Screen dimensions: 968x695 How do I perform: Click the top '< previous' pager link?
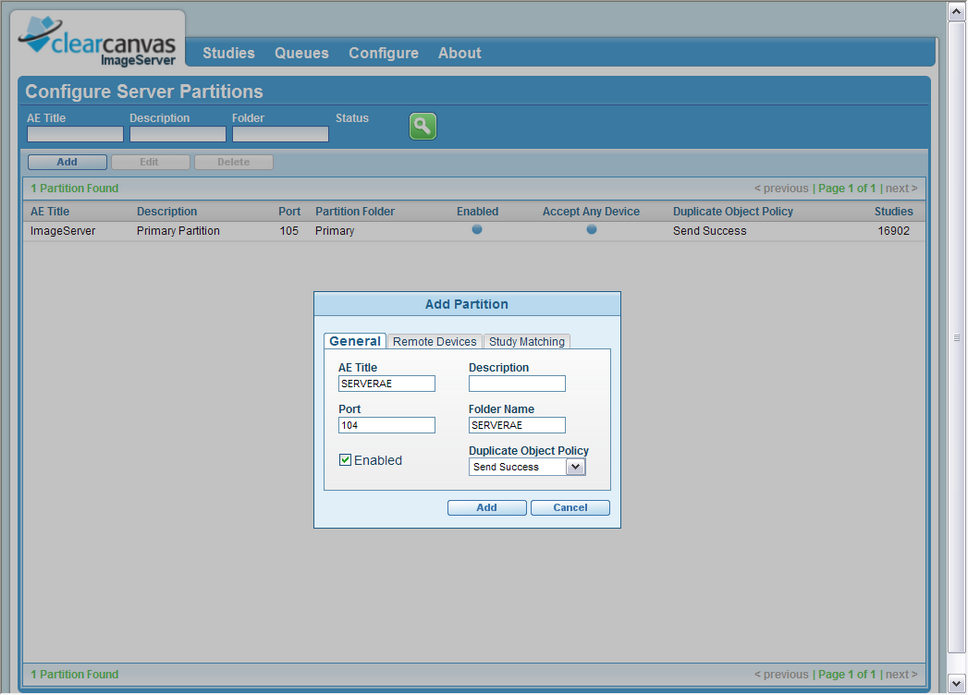pos(781,188)
